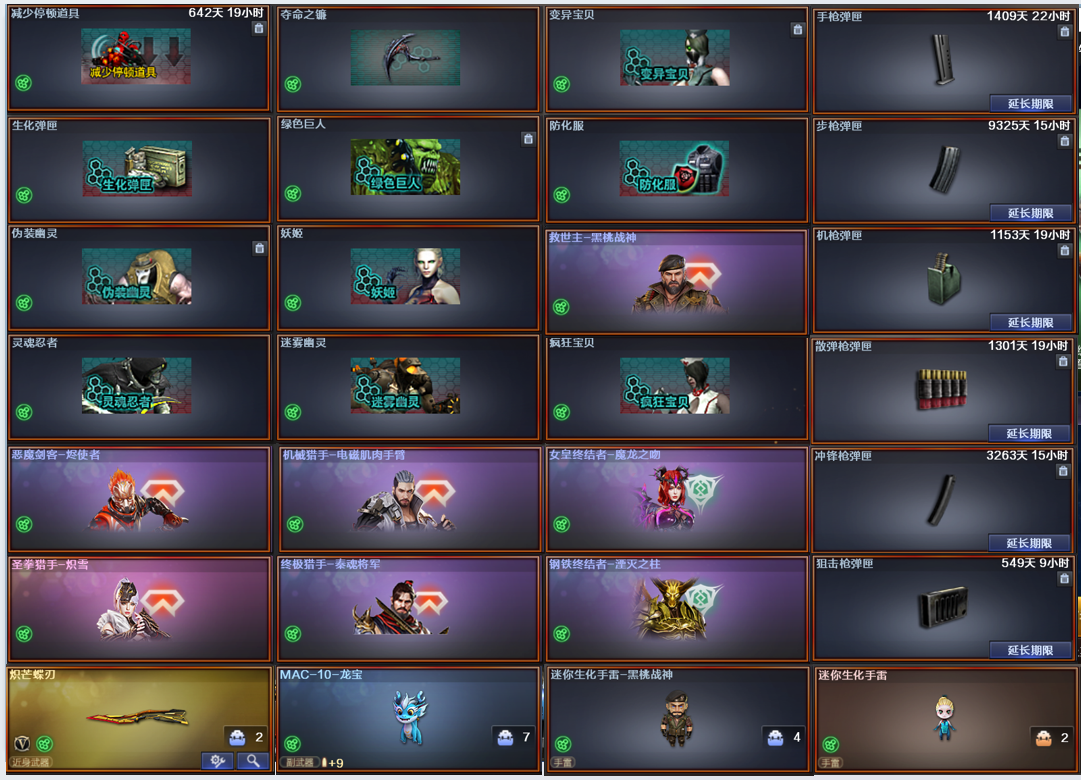Click the bag icon on 迷你生化手雷-黑桃战神 card
The height and width of the screenshot is (780, 1081).
coord(775,737)
